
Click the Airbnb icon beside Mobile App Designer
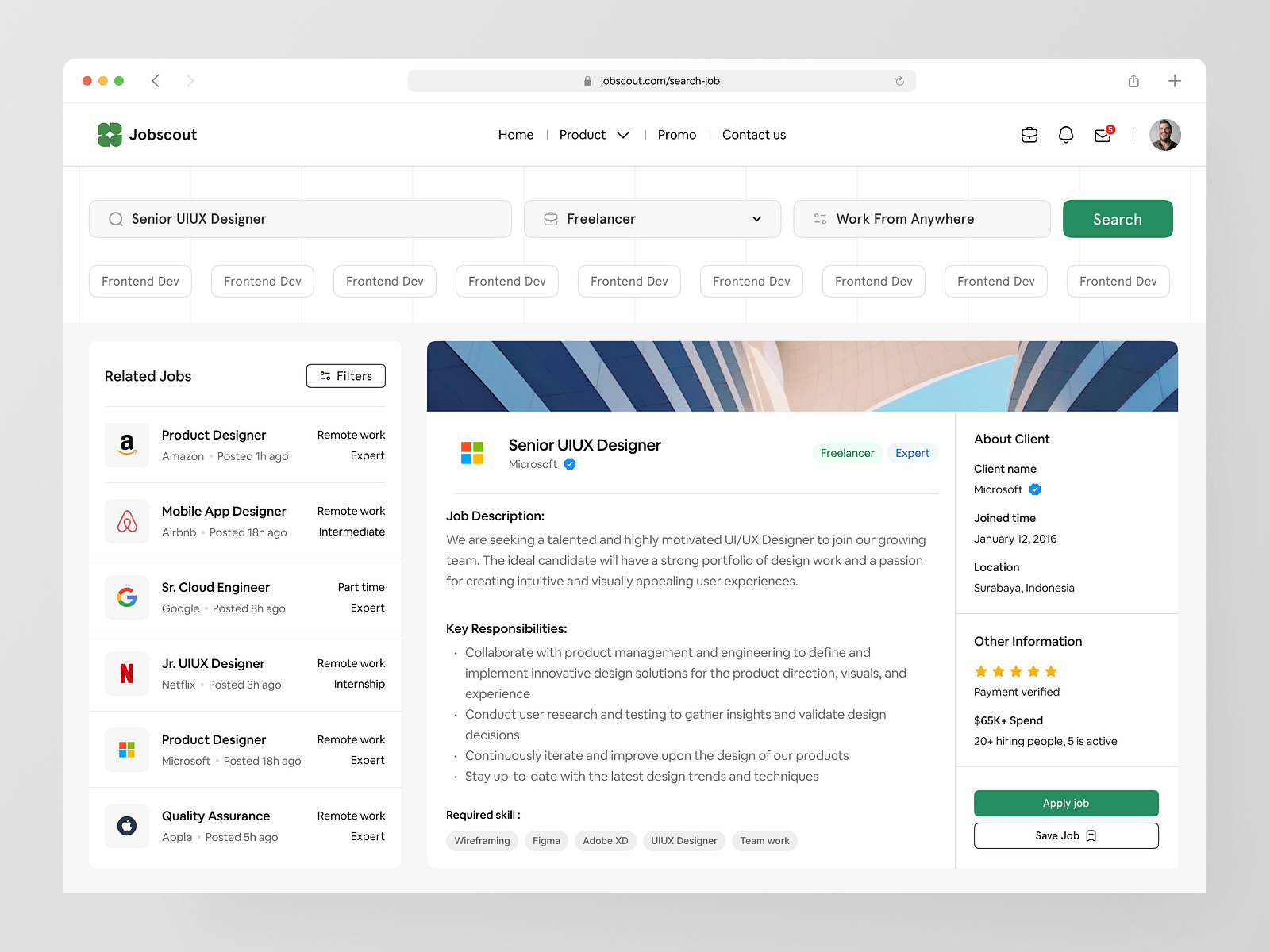(127, 521)
